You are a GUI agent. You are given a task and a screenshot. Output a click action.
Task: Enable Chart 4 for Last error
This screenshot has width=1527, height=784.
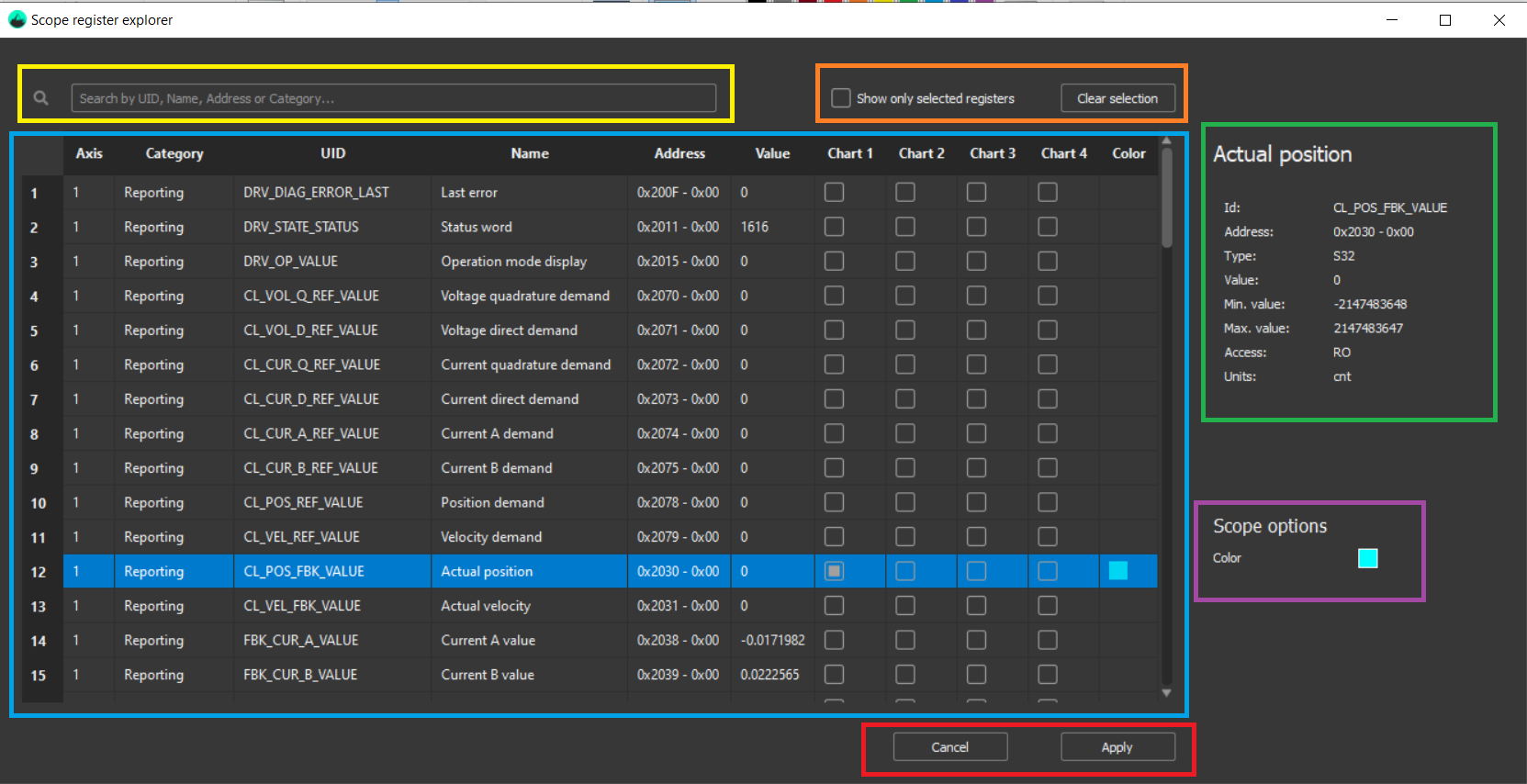tap(1048, 192)
